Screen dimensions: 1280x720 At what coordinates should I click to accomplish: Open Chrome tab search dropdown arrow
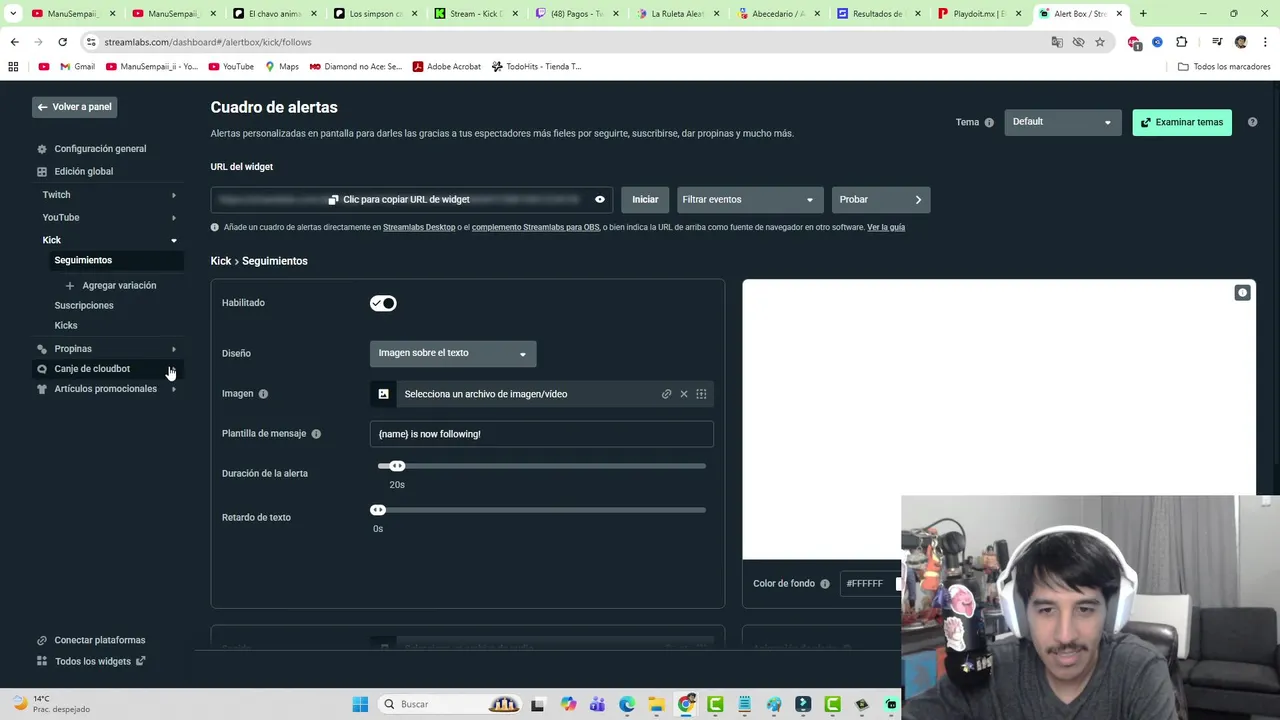point(13,14)
